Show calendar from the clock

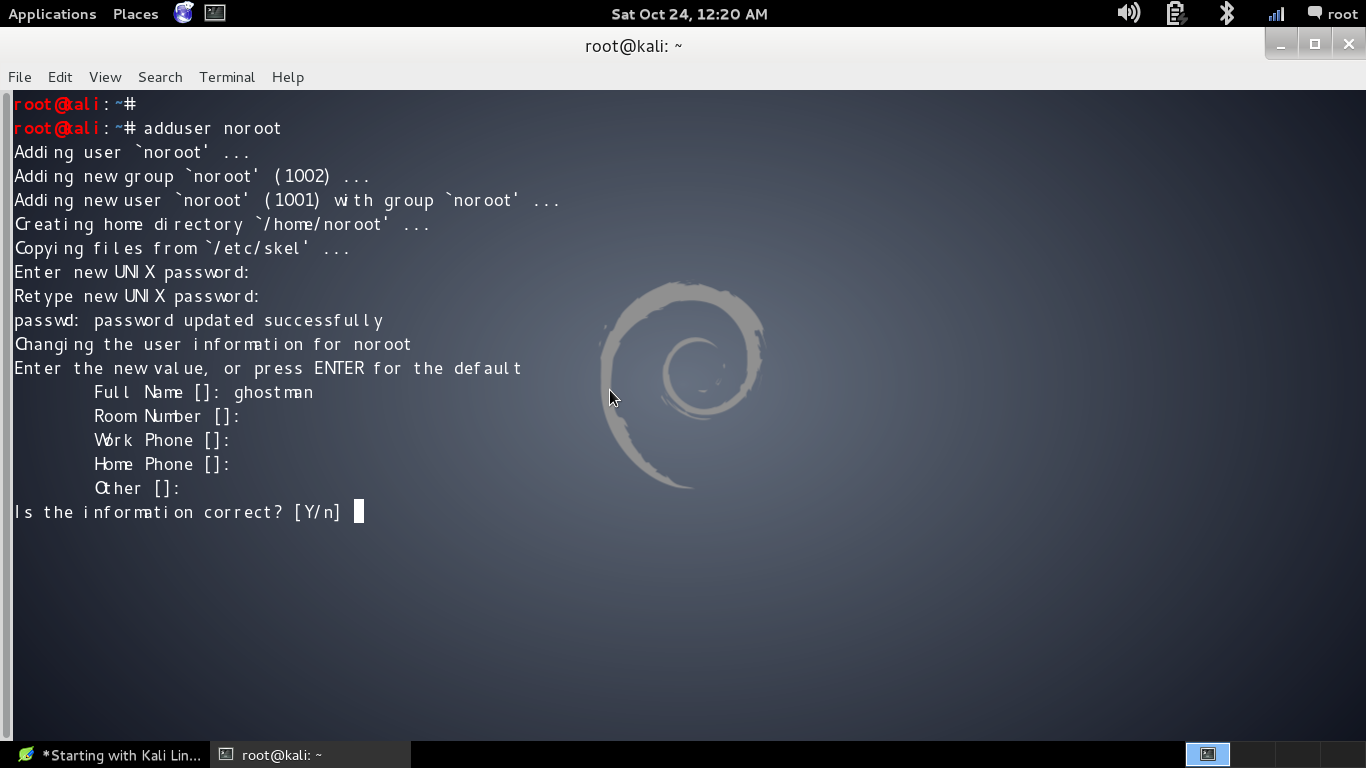coord(689,14)
